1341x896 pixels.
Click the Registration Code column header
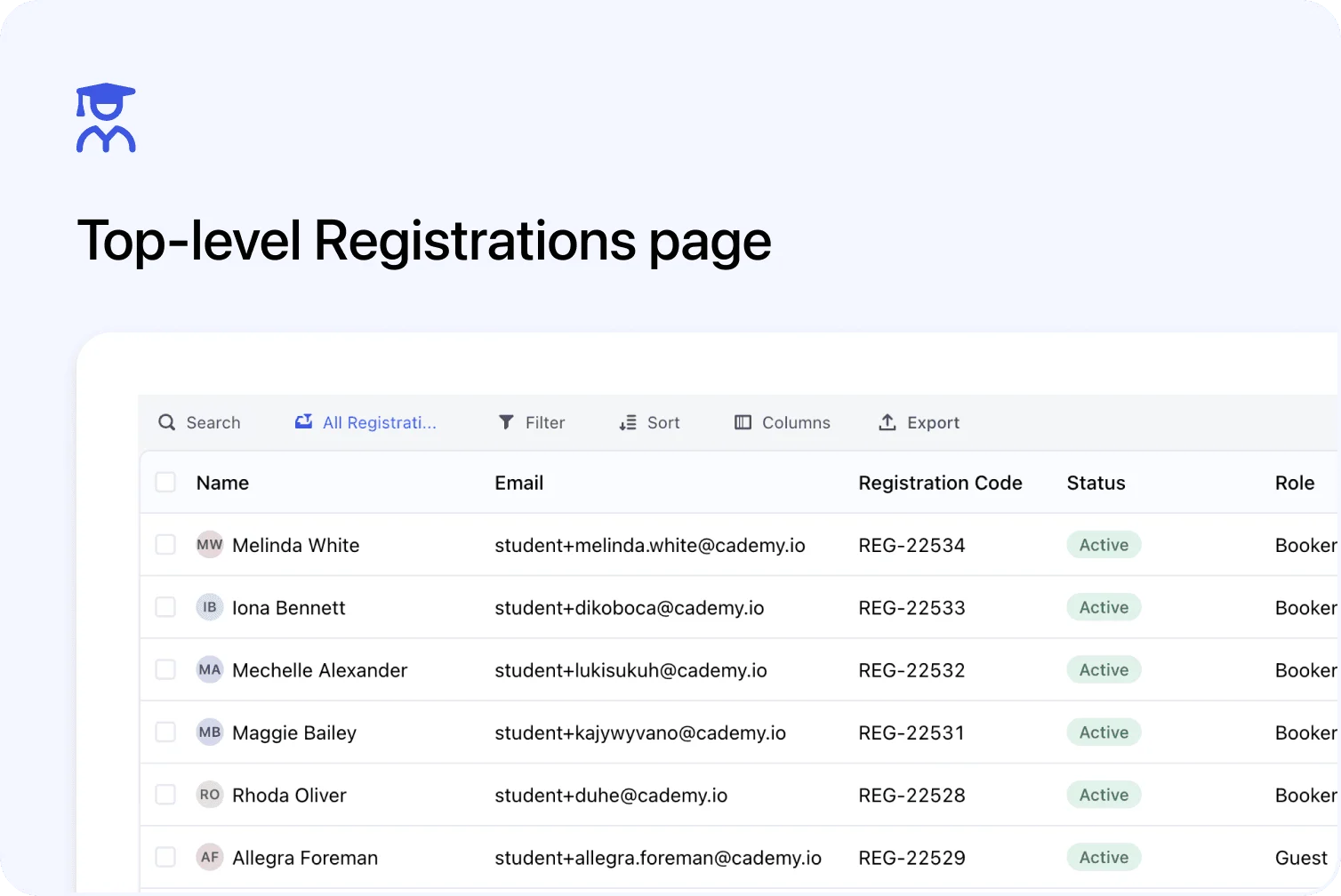point(940,483)
